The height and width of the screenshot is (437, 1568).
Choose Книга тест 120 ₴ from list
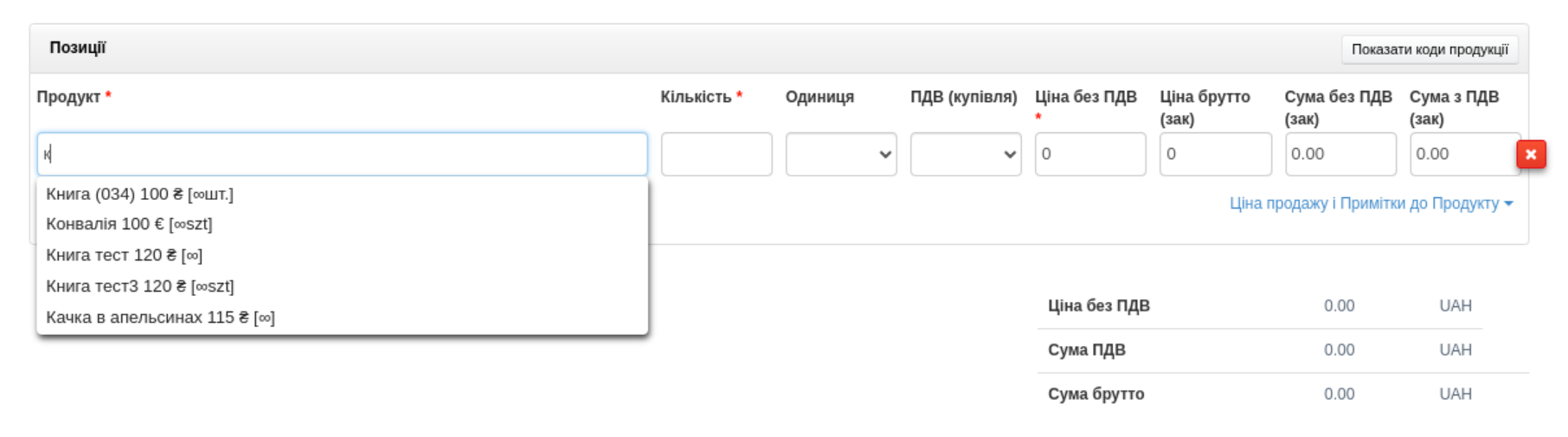point(124,255)
